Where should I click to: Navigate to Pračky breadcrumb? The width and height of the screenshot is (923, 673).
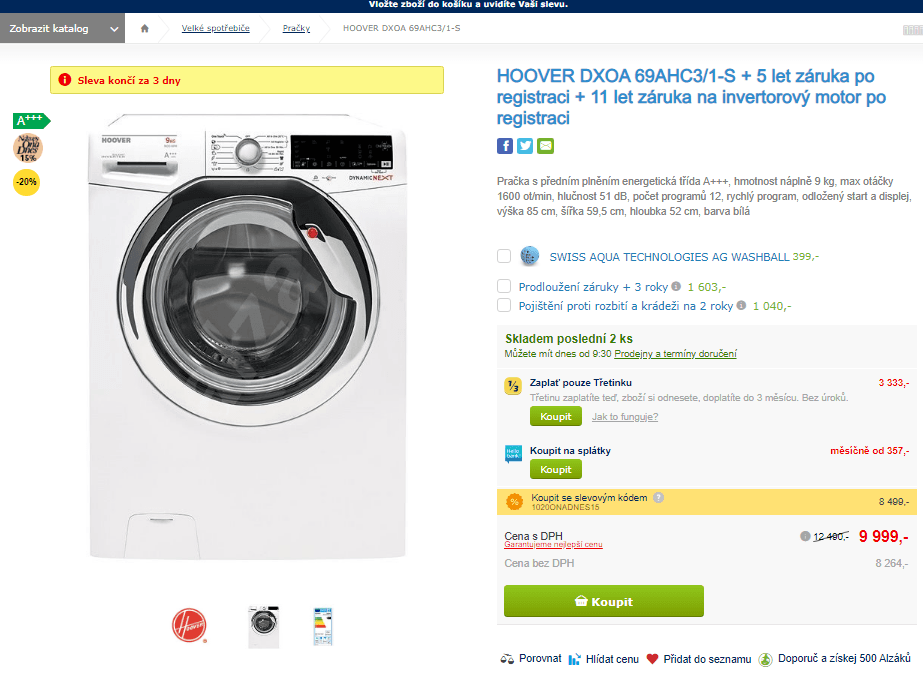[x=296, y=28]
